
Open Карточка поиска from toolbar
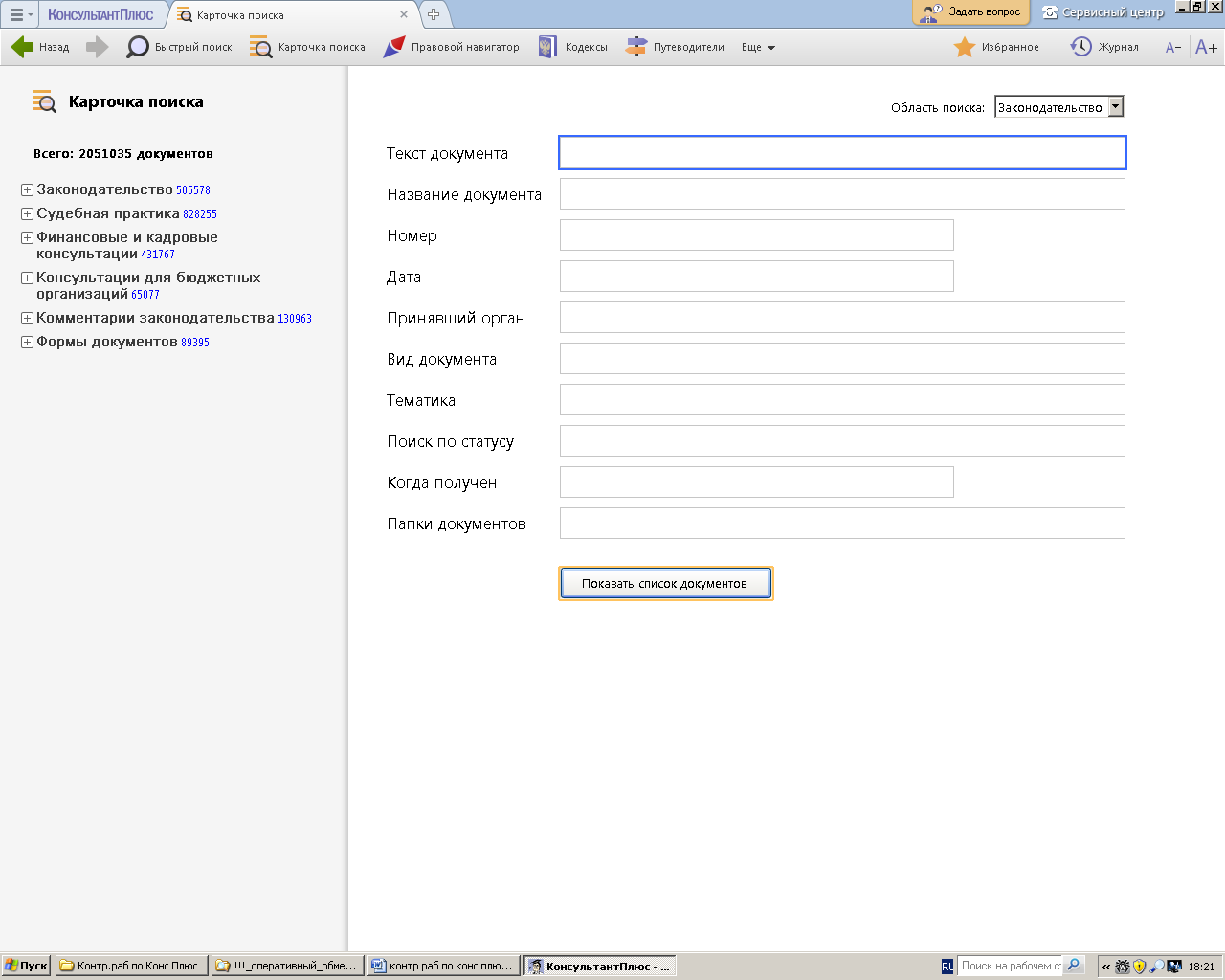click(307, 47)
